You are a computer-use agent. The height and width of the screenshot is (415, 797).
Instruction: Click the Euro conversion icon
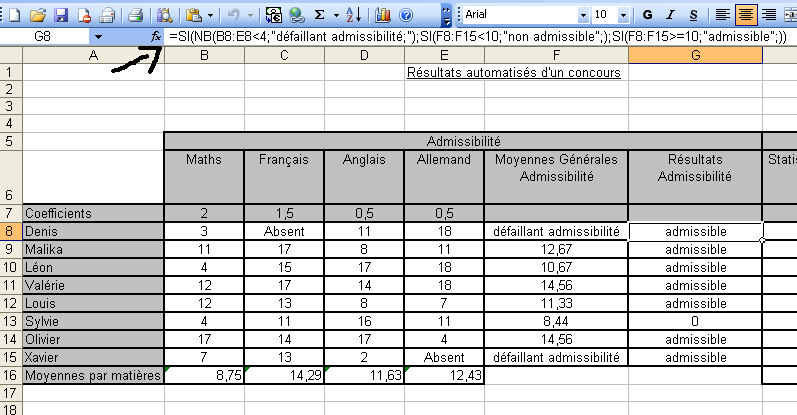coord(273,15)
